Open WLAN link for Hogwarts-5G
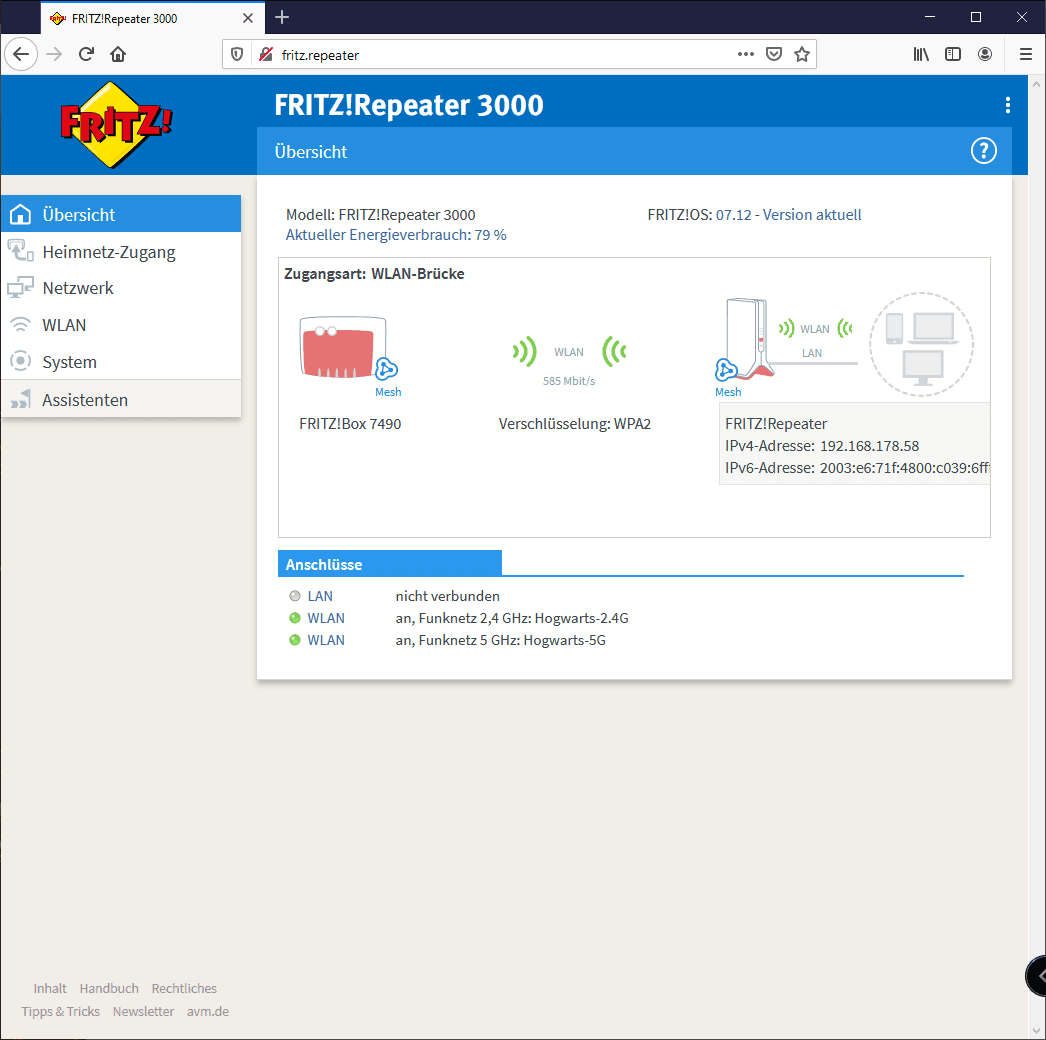1046x1040 pixels. pyautogui.click(x=326, y=640)
